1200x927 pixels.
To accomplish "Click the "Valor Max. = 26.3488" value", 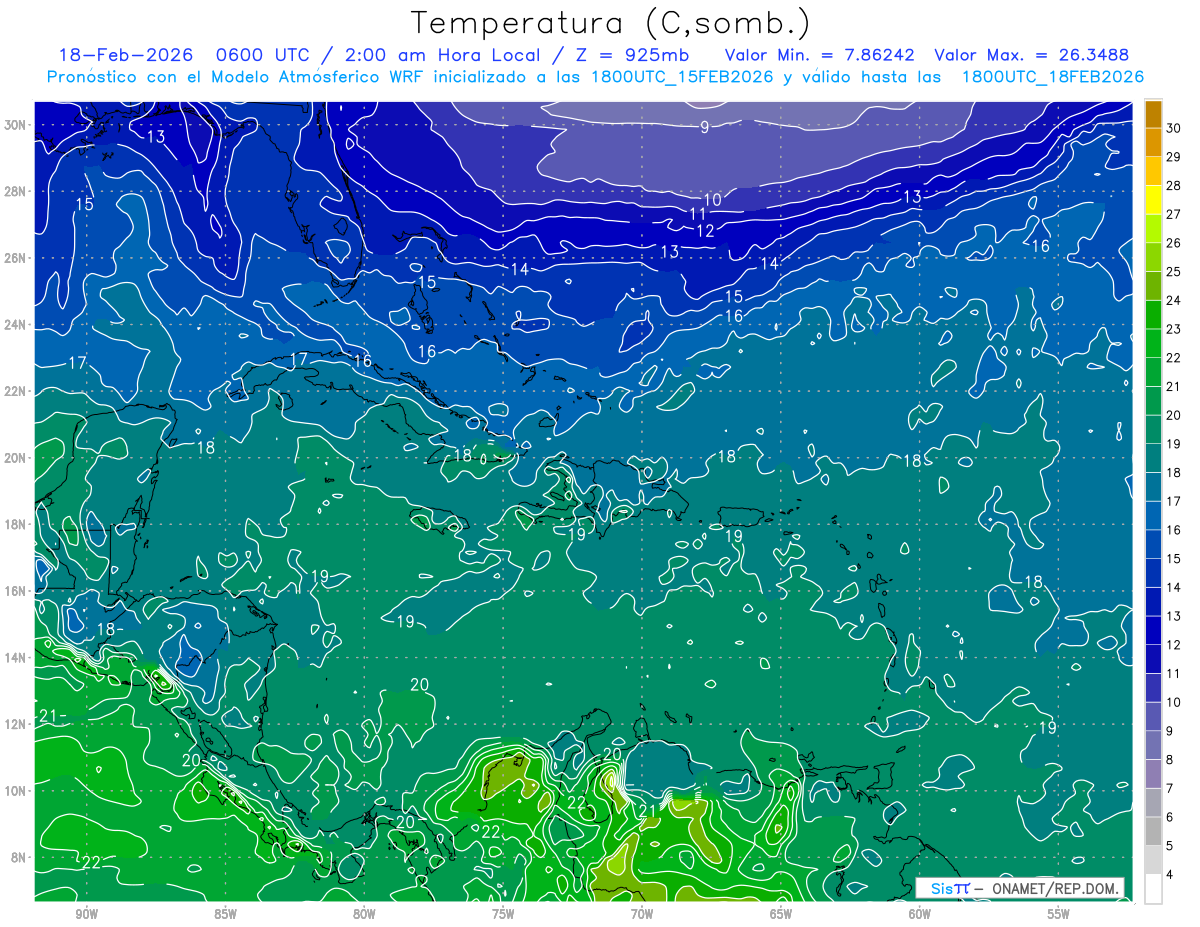I will (x=1032, y=55).
